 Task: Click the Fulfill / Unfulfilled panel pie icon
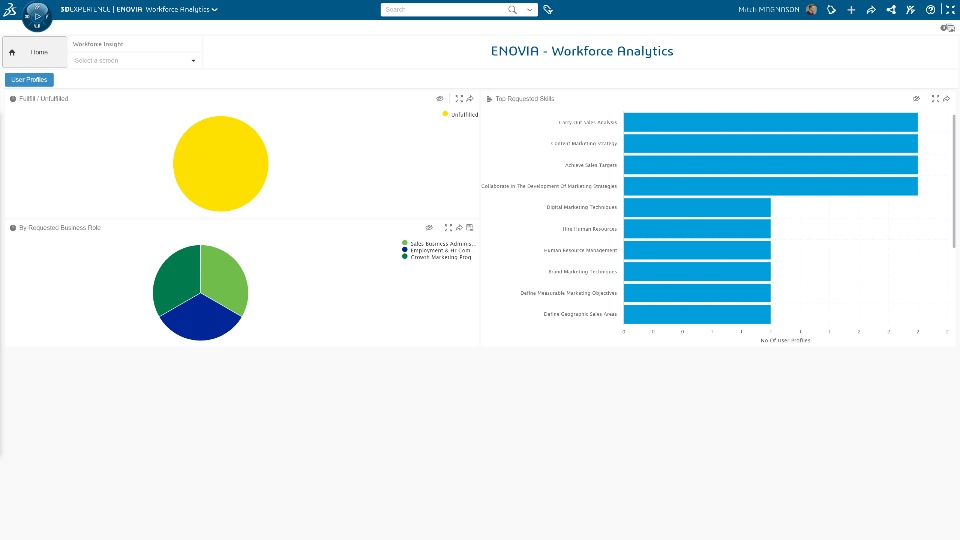[x=13, y=99]
